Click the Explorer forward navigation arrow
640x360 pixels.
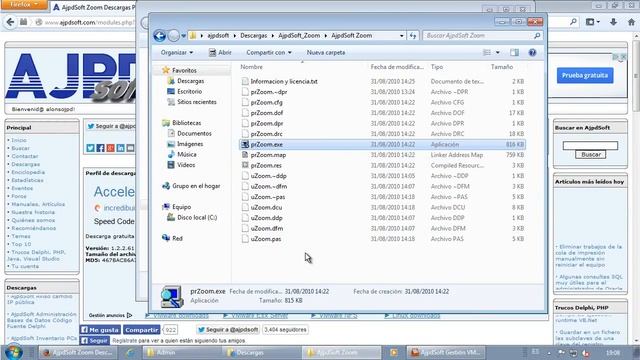click(x=173, y=36)
